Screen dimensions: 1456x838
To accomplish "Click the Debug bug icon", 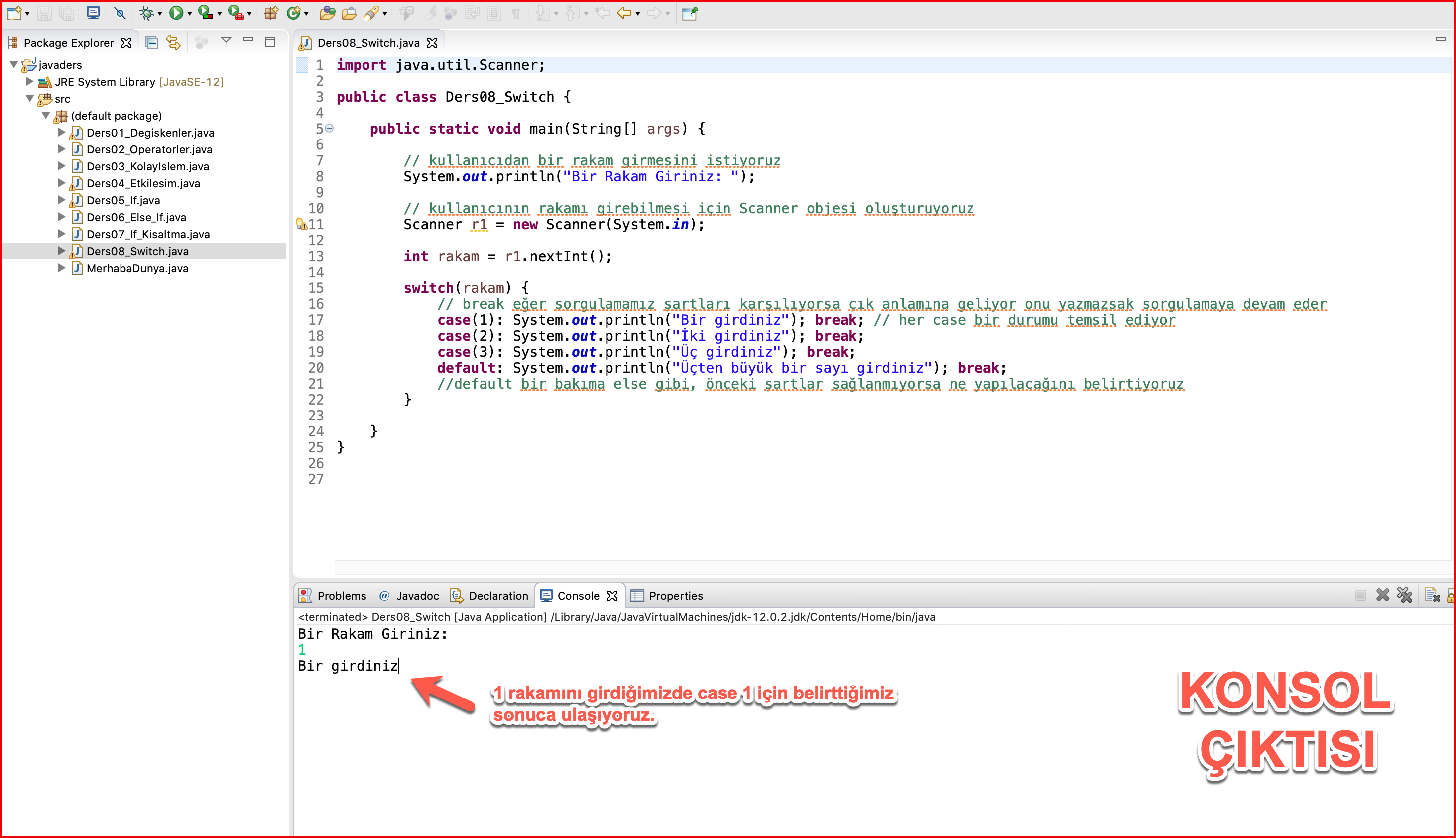I will tap(147, 13).
